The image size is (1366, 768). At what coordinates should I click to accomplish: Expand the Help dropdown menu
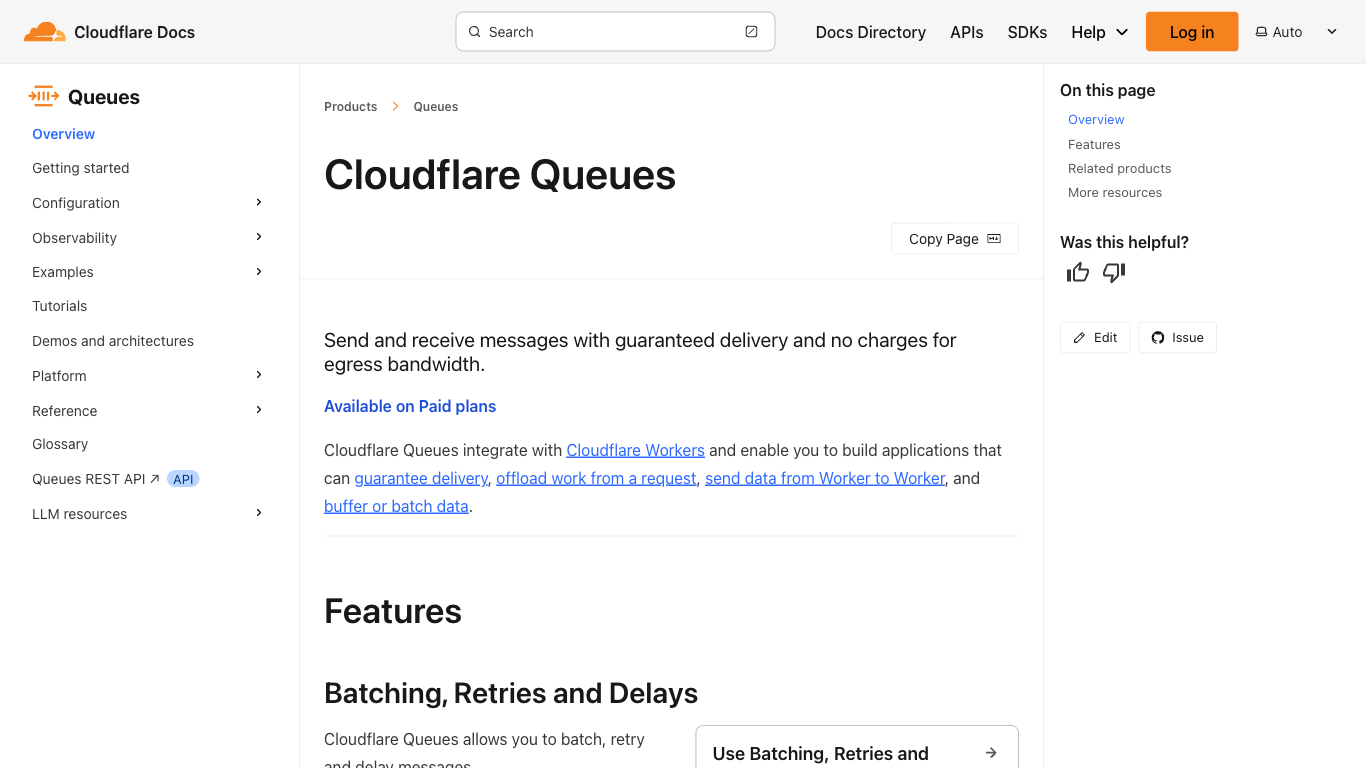click(x=1099, y=32)
